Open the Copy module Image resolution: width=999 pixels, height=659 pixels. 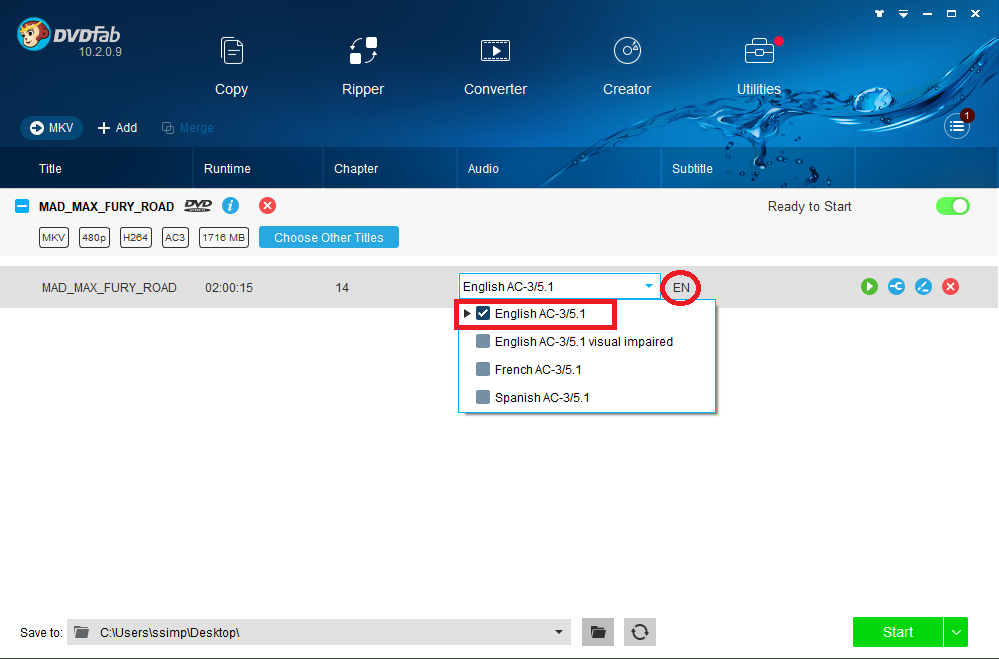[x=231, y=66]
